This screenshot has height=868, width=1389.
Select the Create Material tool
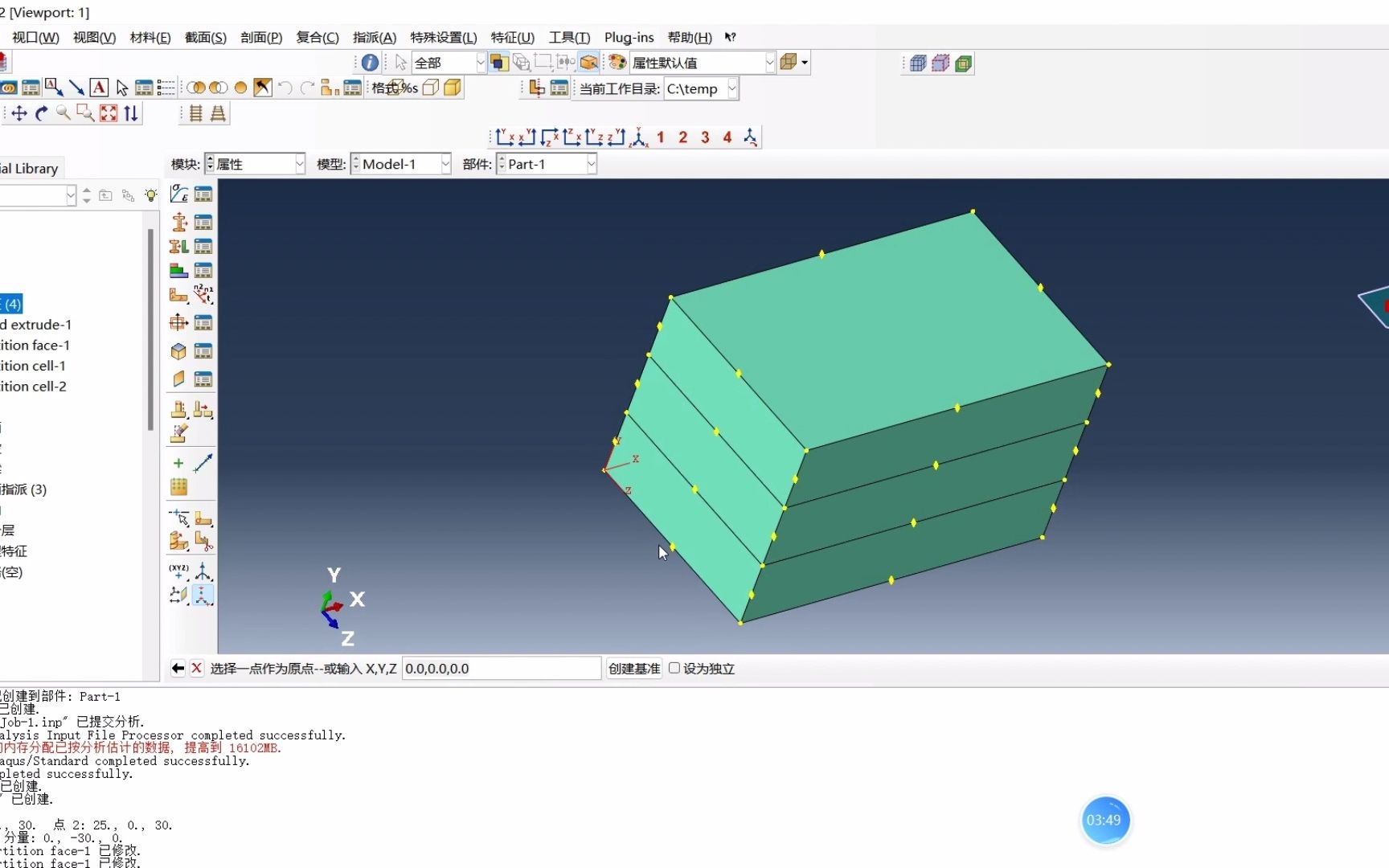coord(178,194)
